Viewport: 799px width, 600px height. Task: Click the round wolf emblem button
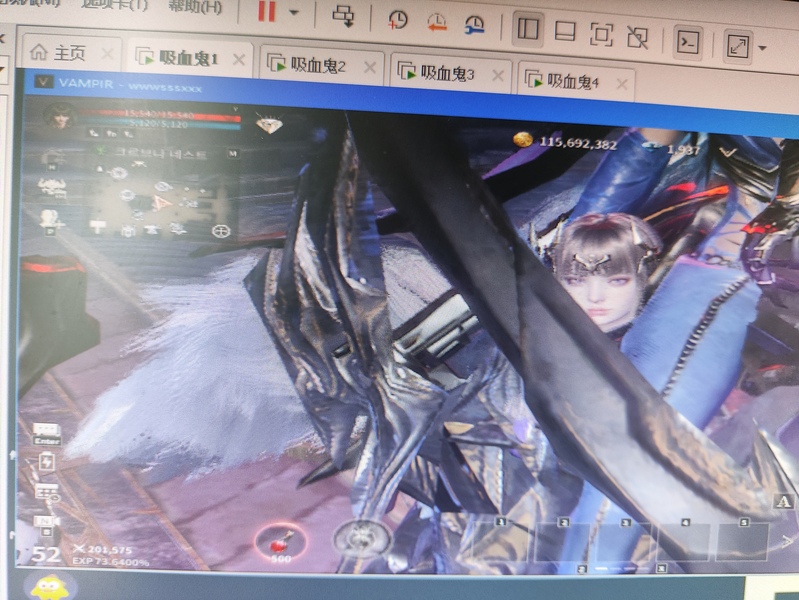[362, 539]
